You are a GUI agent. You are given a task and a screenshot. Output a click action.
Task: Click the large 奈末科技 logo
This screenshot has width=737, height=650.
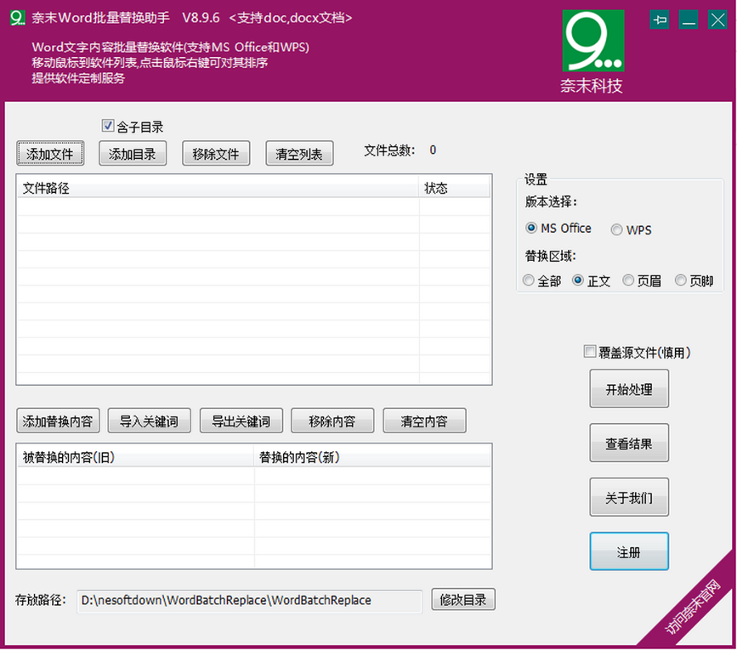593,51
